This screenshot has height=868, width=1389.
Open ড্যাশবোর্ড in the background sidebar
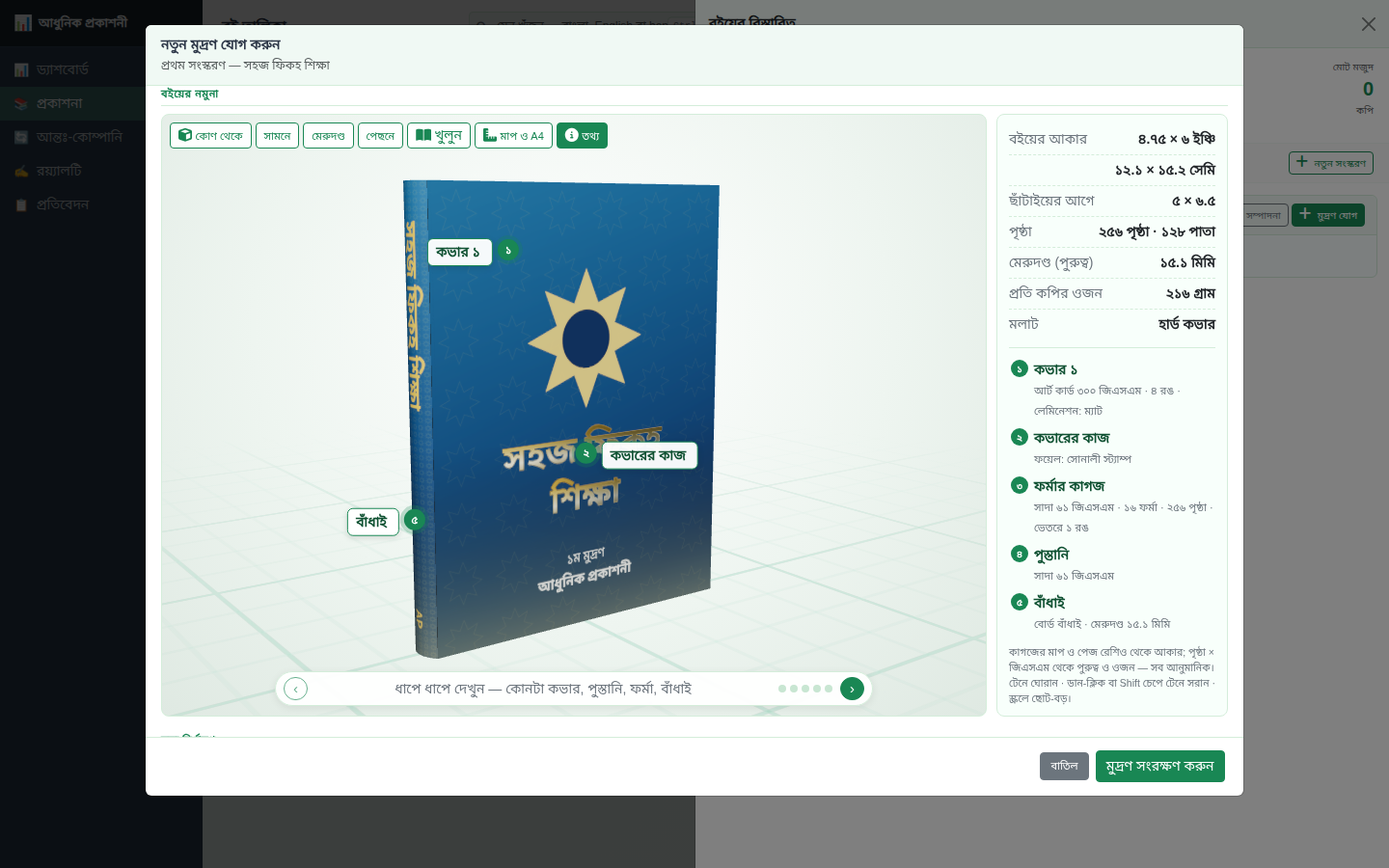[x=101, y=69]
